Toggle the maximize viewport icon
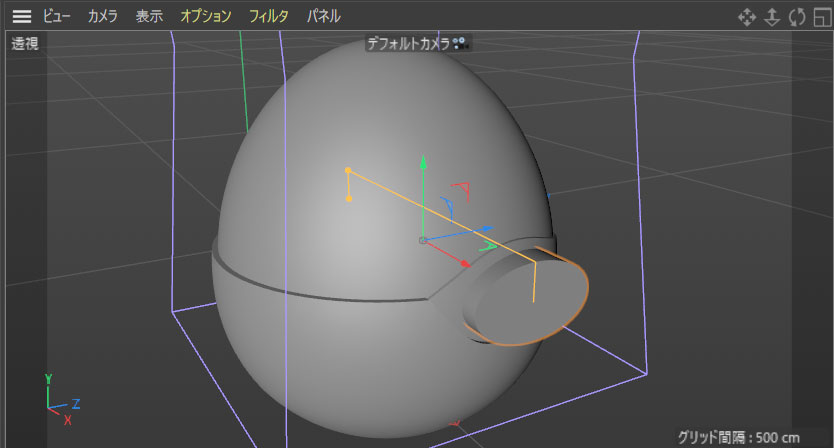The image size is (834, 448). coord(822,17)
